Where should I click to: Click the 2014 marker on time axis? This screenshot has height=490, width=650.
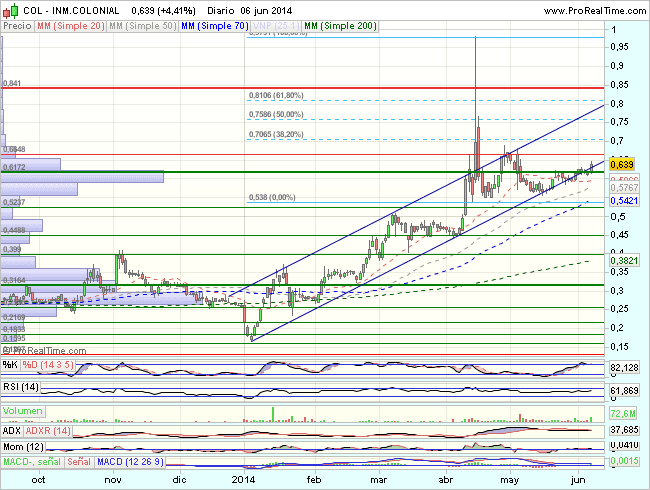(x=245, y=479)
